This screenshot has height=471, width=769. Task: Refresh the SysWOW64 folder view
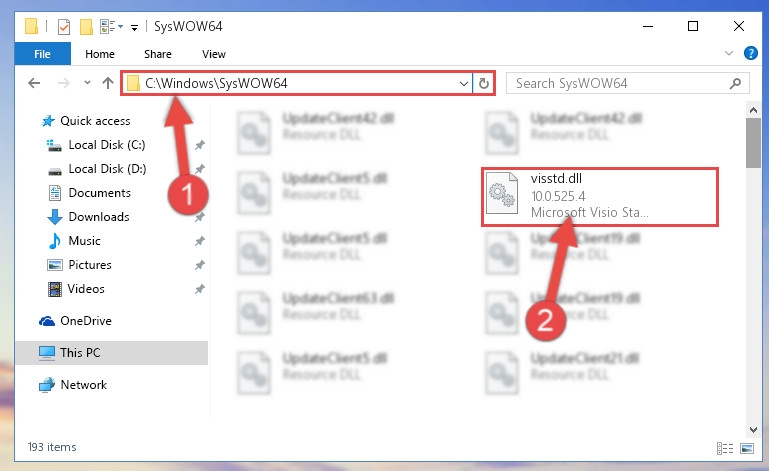[484, 83]
